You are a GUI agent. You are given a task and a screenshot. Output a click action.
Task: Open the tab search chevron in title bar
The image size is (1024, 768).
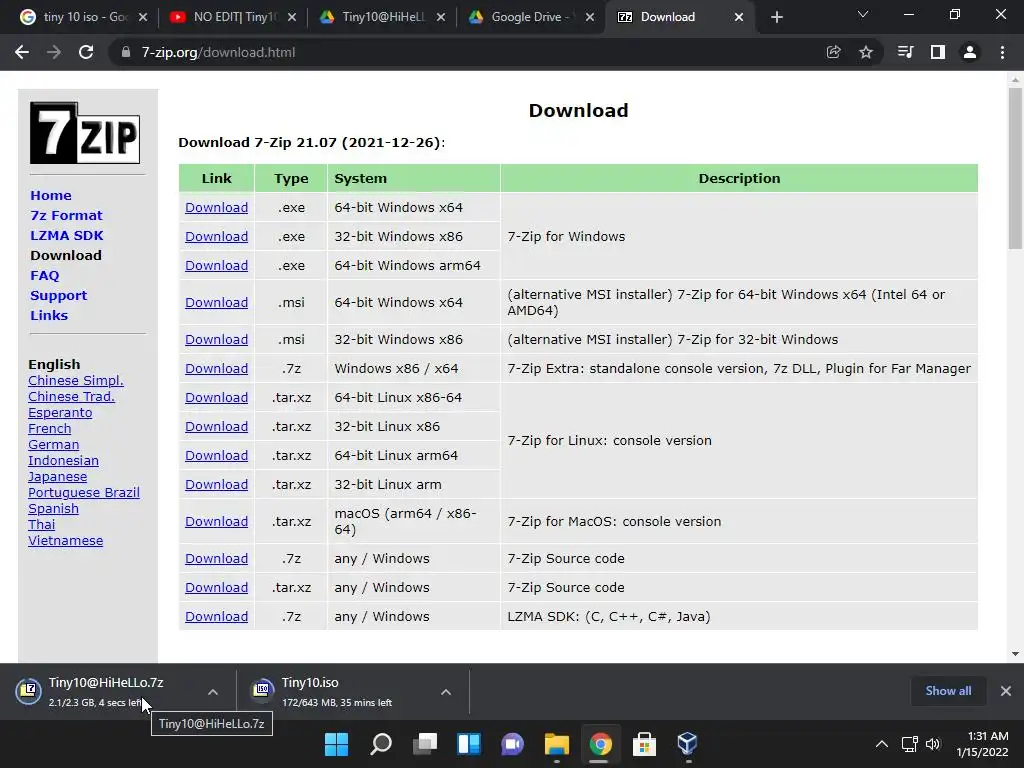(863, 14)
